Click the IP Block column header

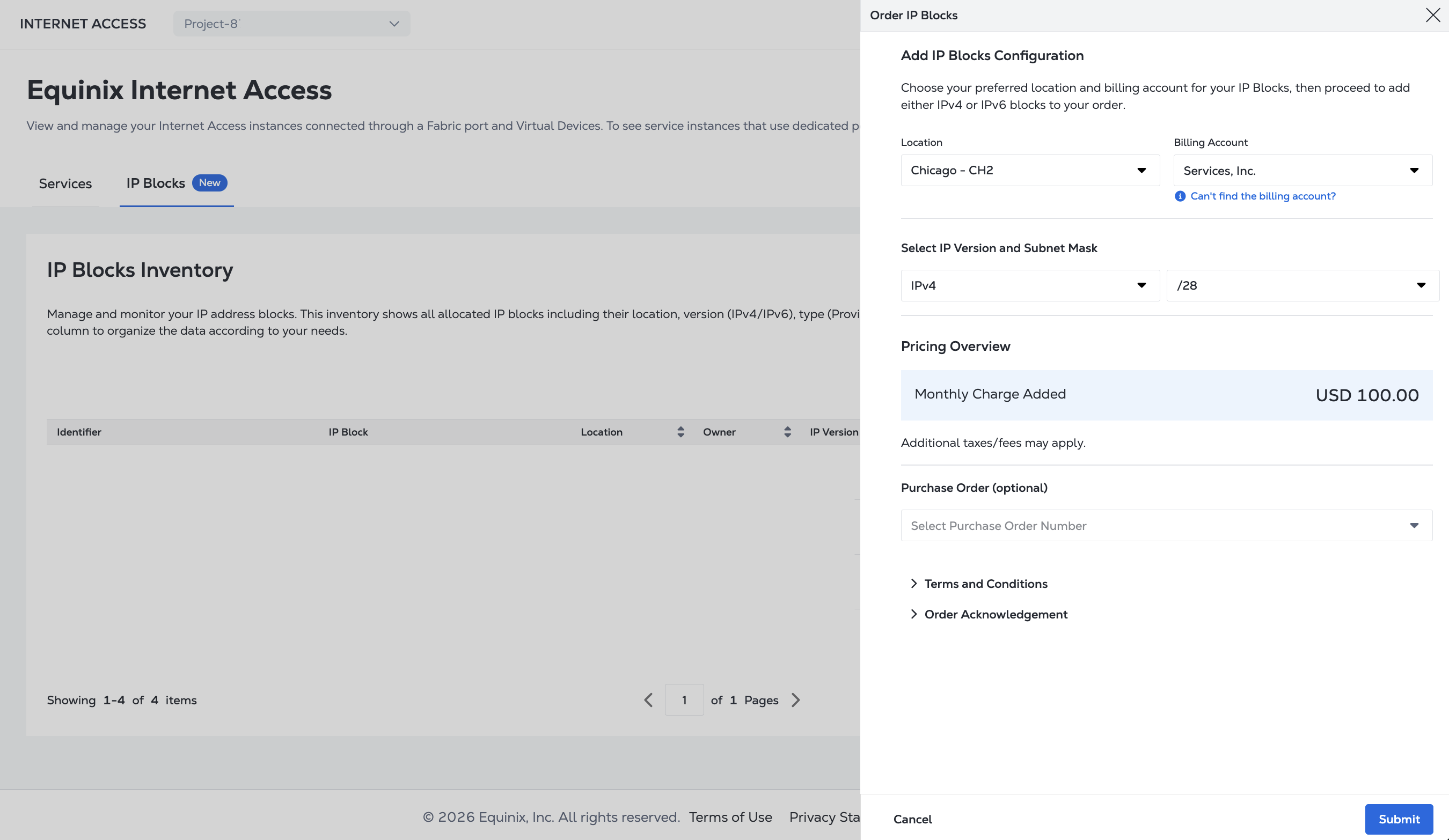point(348,432)
